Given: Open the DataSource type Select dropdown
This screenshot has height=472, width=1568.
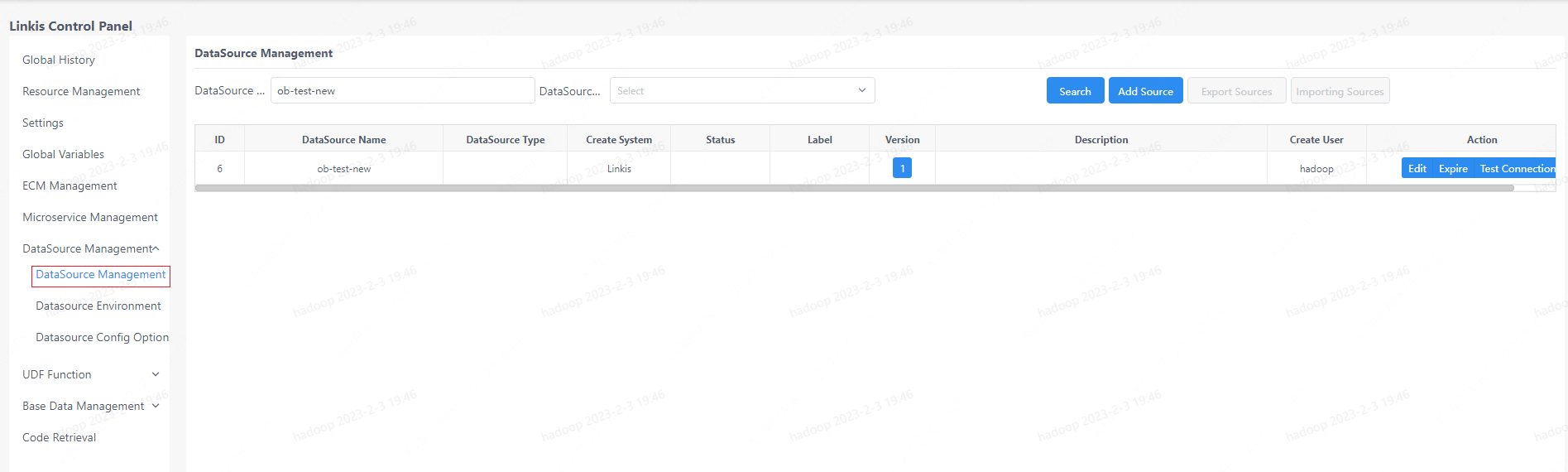Looking at the screenshot, I should (x=741, y=91).
